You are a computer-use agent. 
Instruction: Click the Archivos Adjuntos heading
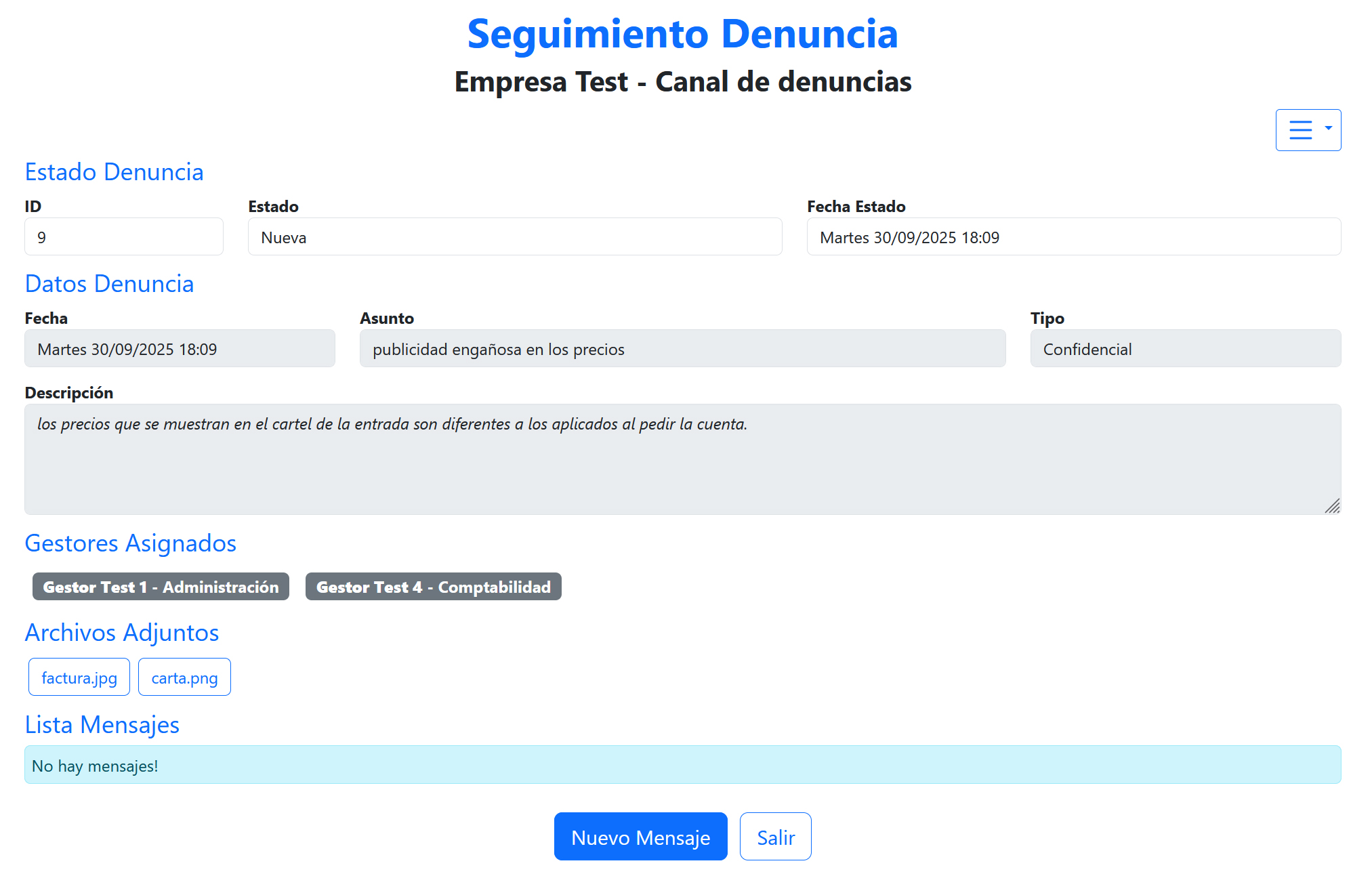pyautogui.click(x=122, y=633)
